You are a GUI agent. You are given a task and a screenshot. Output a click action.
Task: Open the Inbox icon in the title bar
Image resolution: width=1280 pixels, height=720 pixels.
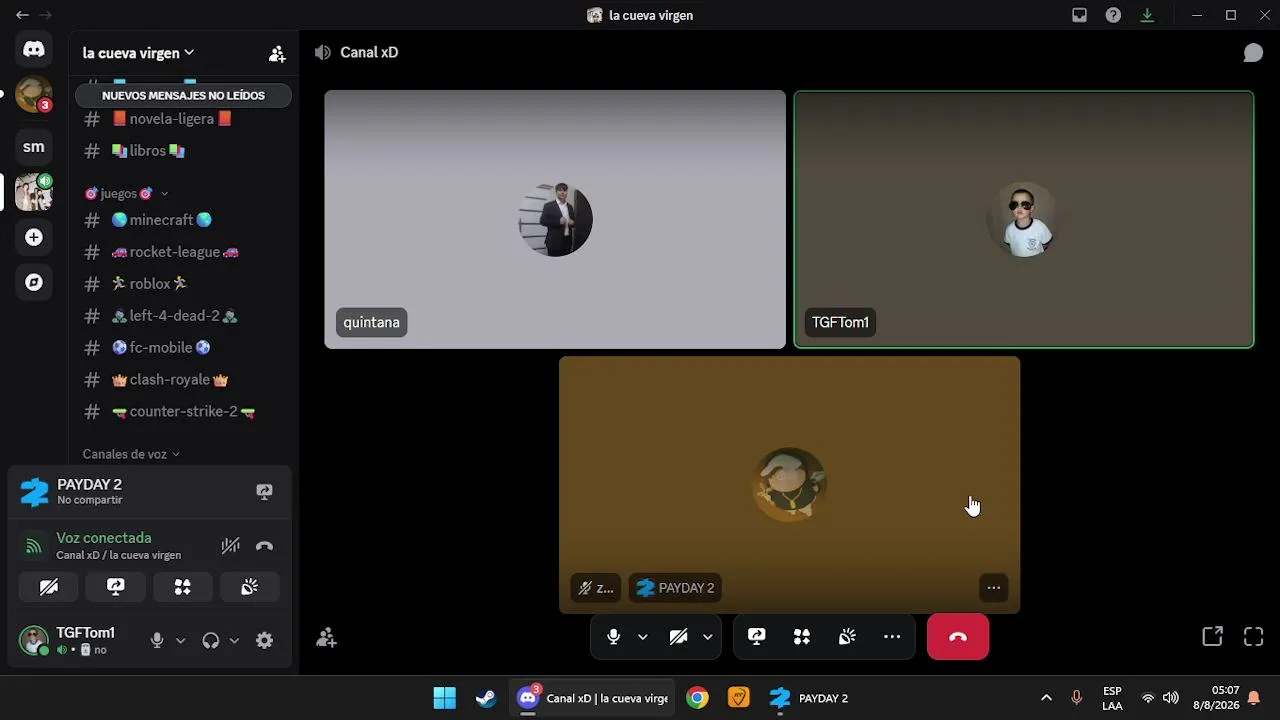(1079, 15)
